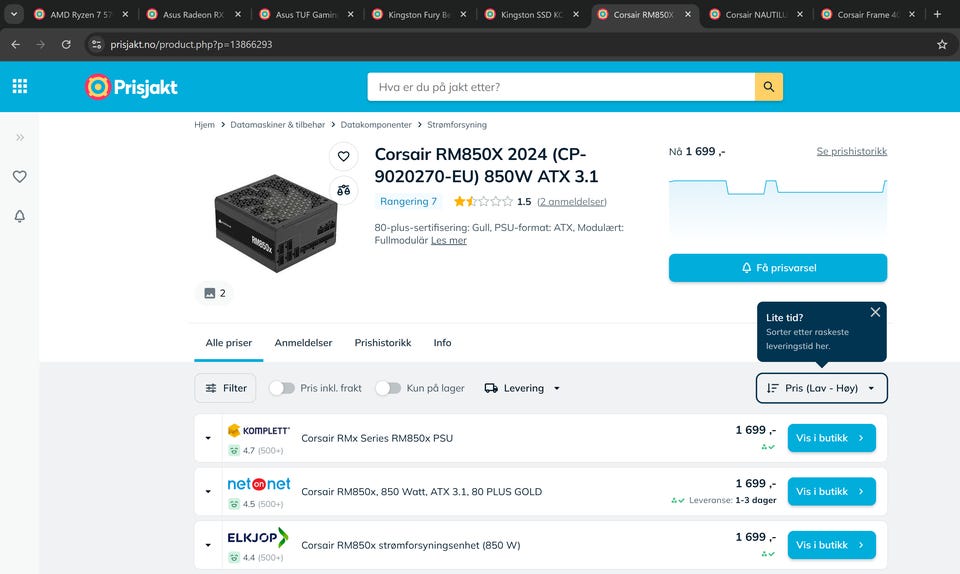Close the Asus Radeon RX tab
The width and height of the screenshot is (960, 574).
[x=238, y=14]
